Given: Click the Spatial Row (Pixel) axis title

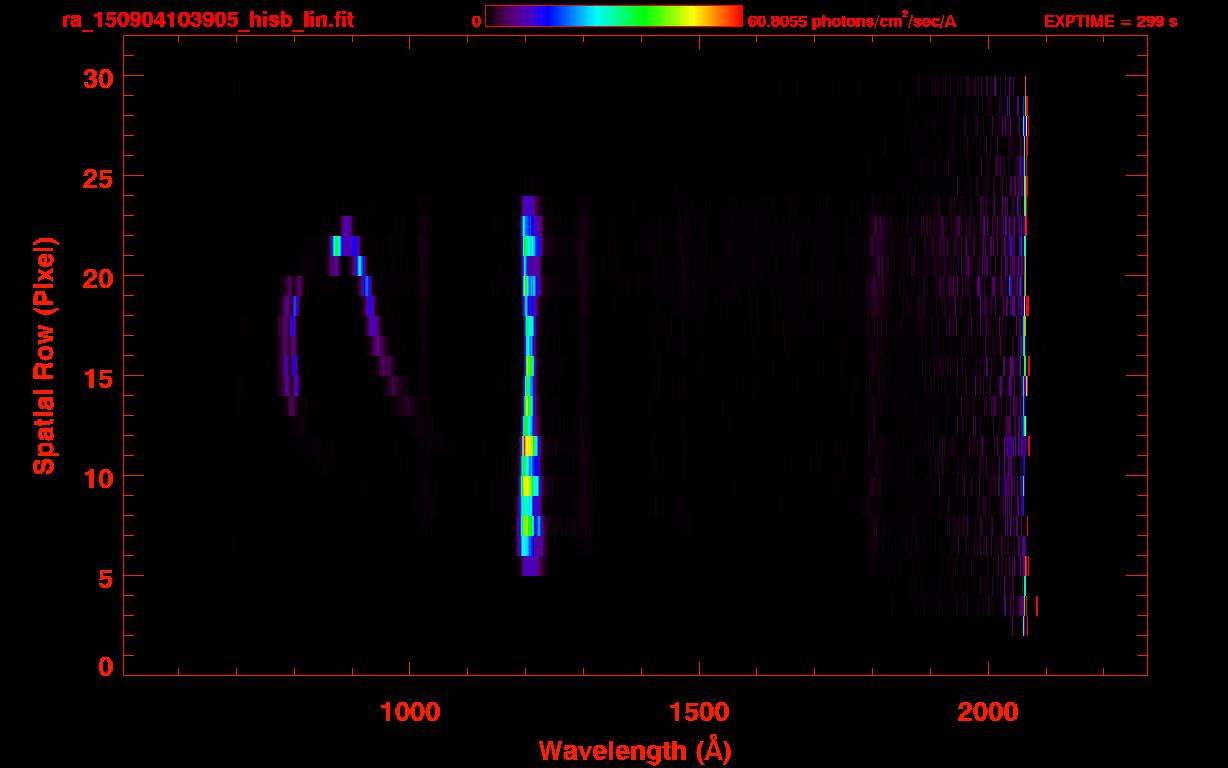Looking at the screenshot, I should coord(44,355).
